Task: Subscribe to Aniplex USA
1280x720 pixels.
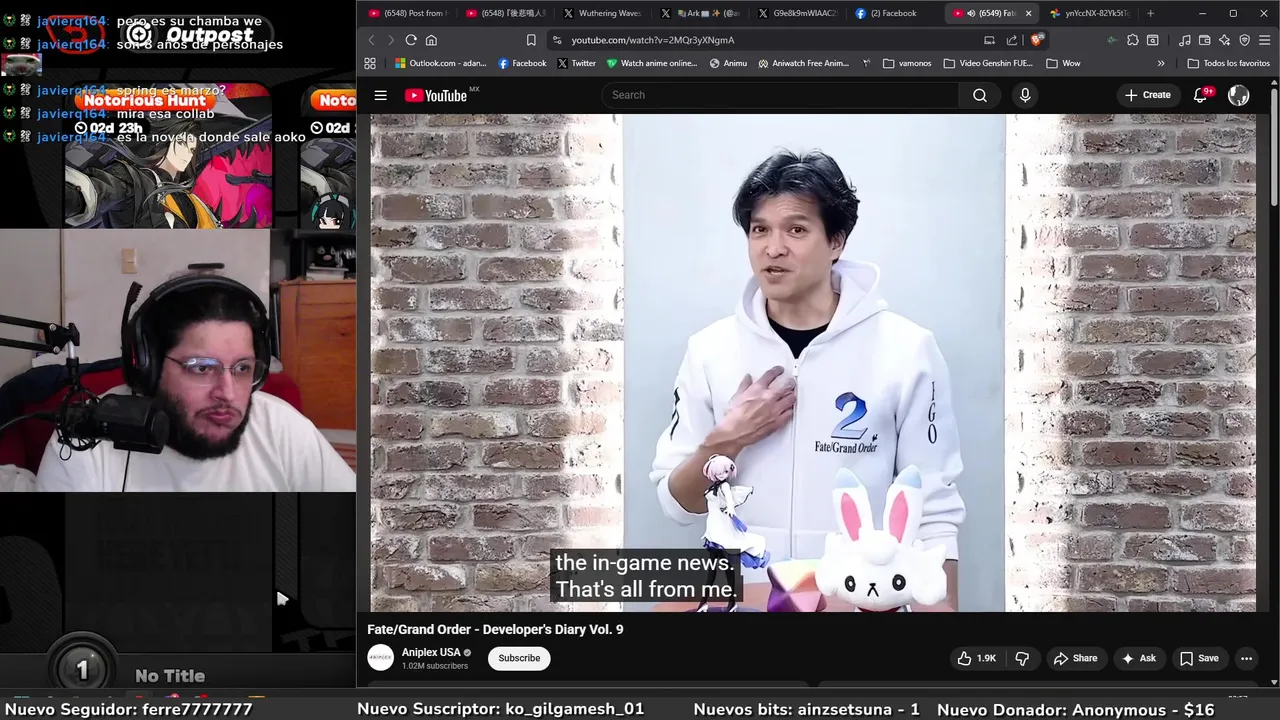Action: point(519,658)
